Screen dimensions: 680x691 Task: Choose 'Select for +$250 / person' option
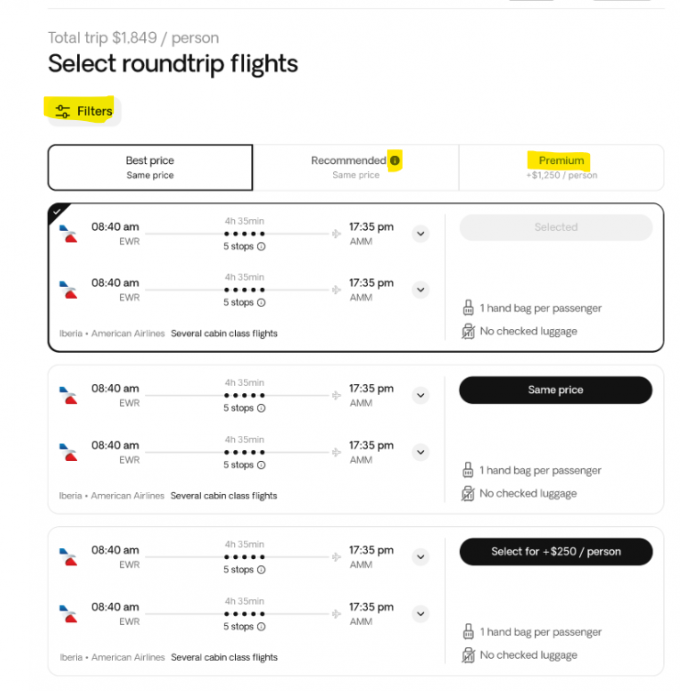[x=555, y=551]
